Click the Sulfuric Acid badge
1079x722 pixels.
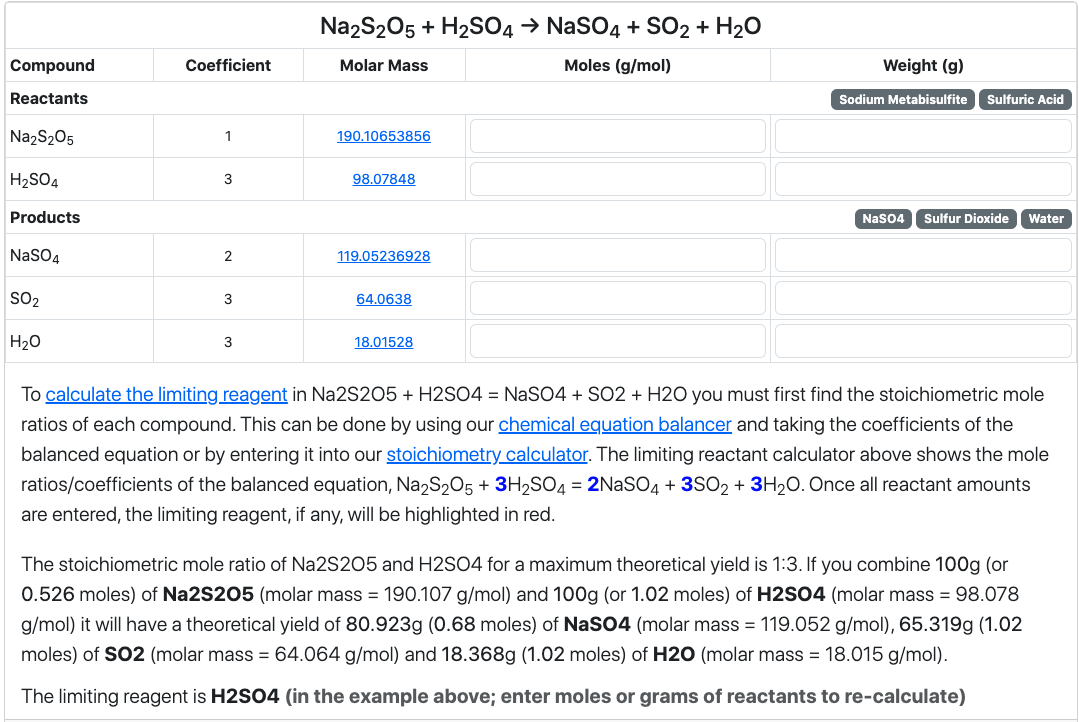click(x=1025, y=99)
